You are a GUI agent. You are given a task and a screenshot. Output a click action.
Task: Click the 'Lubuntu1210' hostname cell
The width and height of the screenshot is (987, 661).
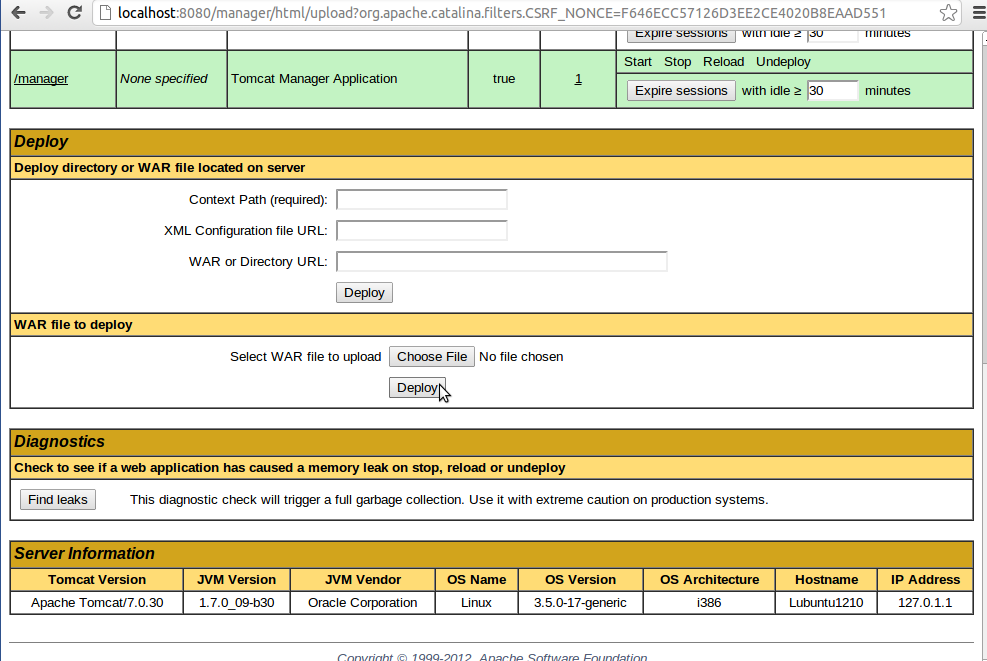click(826, 602)
